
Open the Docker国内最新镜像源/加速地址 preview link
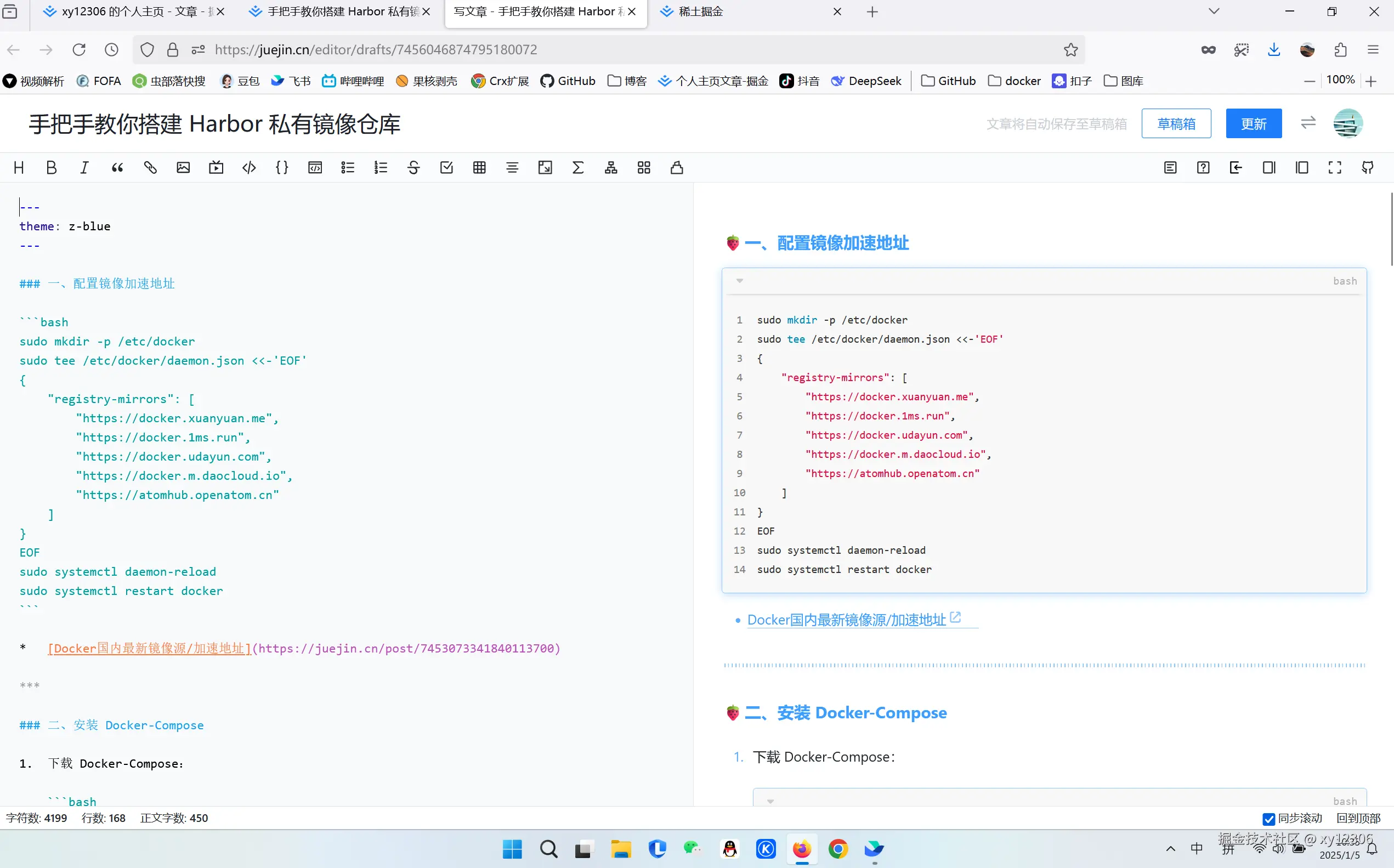point(846,620)
